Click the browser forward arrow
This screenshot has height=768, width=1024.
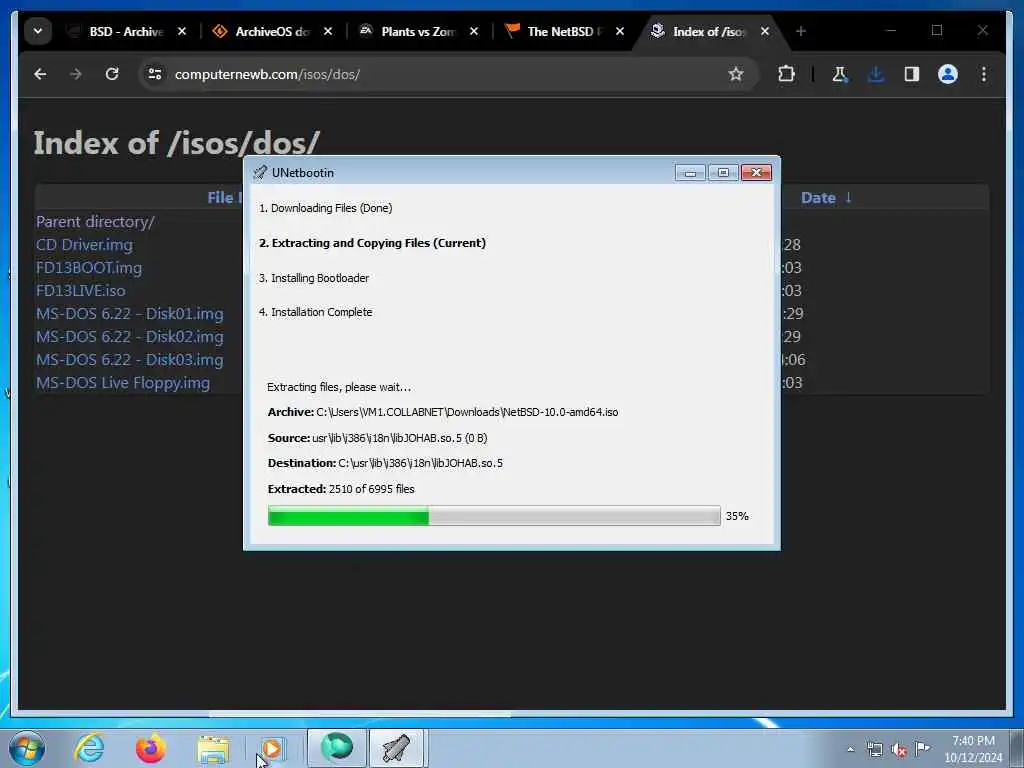[x=76, y=74]
